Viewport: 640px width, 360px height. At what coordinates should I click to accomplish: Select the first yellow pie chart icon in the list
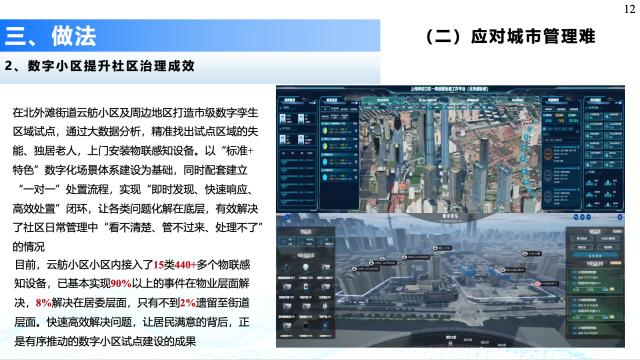tap(325, 131)
